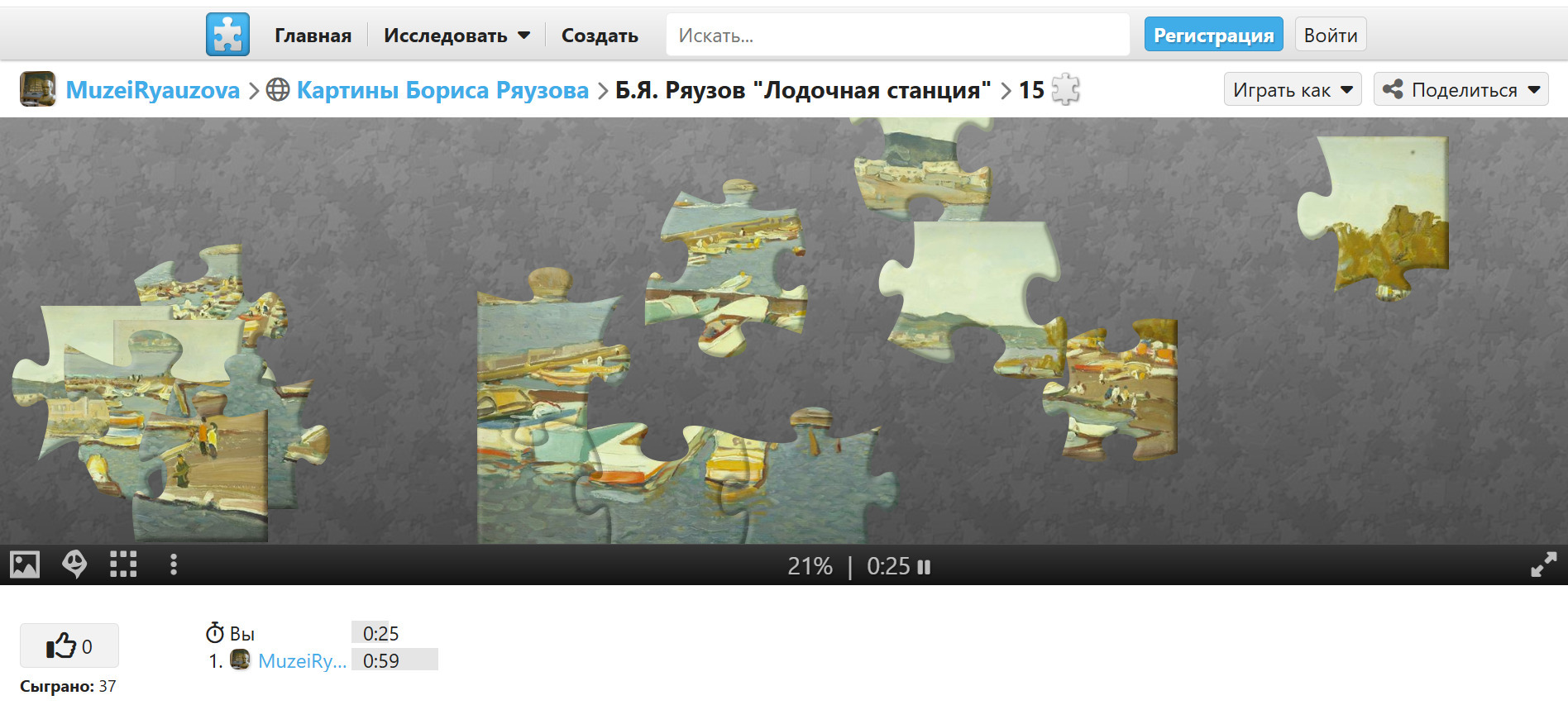Image resolution: width=1568 pixels, height=724 pixels.
Task: Click the Войти login button
Action: tap(1330, 35)
